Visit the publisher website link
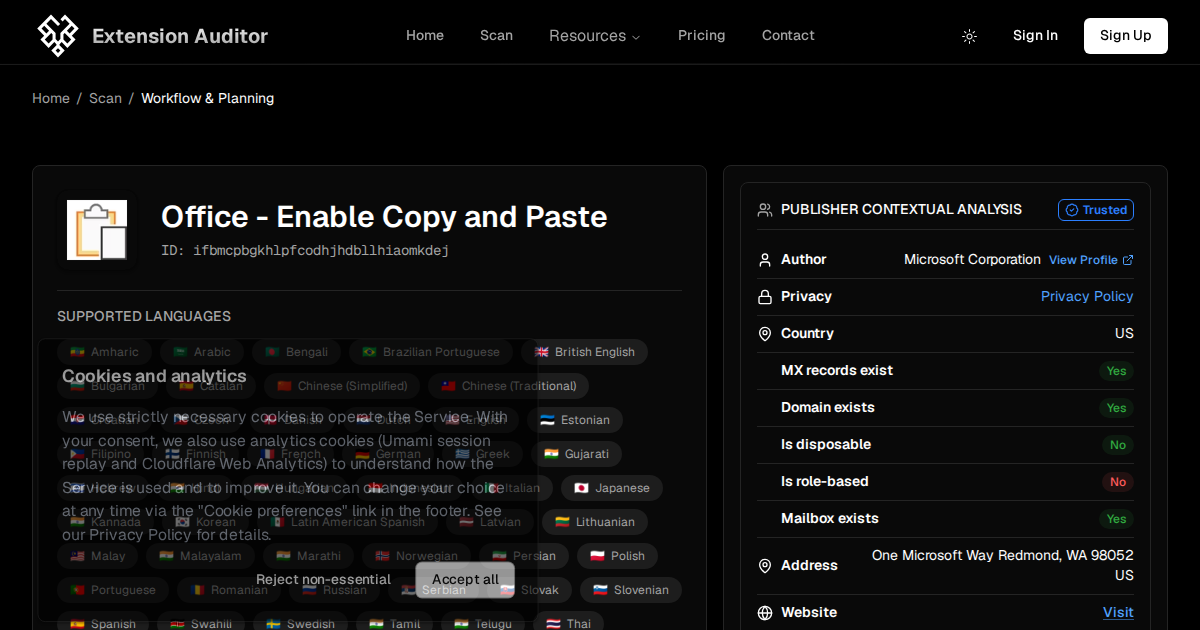This screenshot has height=630, width=1200. [x=1118, y=613]
